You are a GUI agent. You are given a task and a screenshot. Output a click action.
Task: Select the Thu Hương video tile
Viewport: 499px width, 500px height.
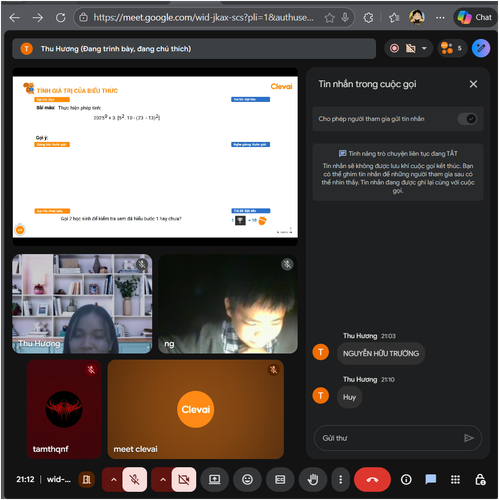82,304
